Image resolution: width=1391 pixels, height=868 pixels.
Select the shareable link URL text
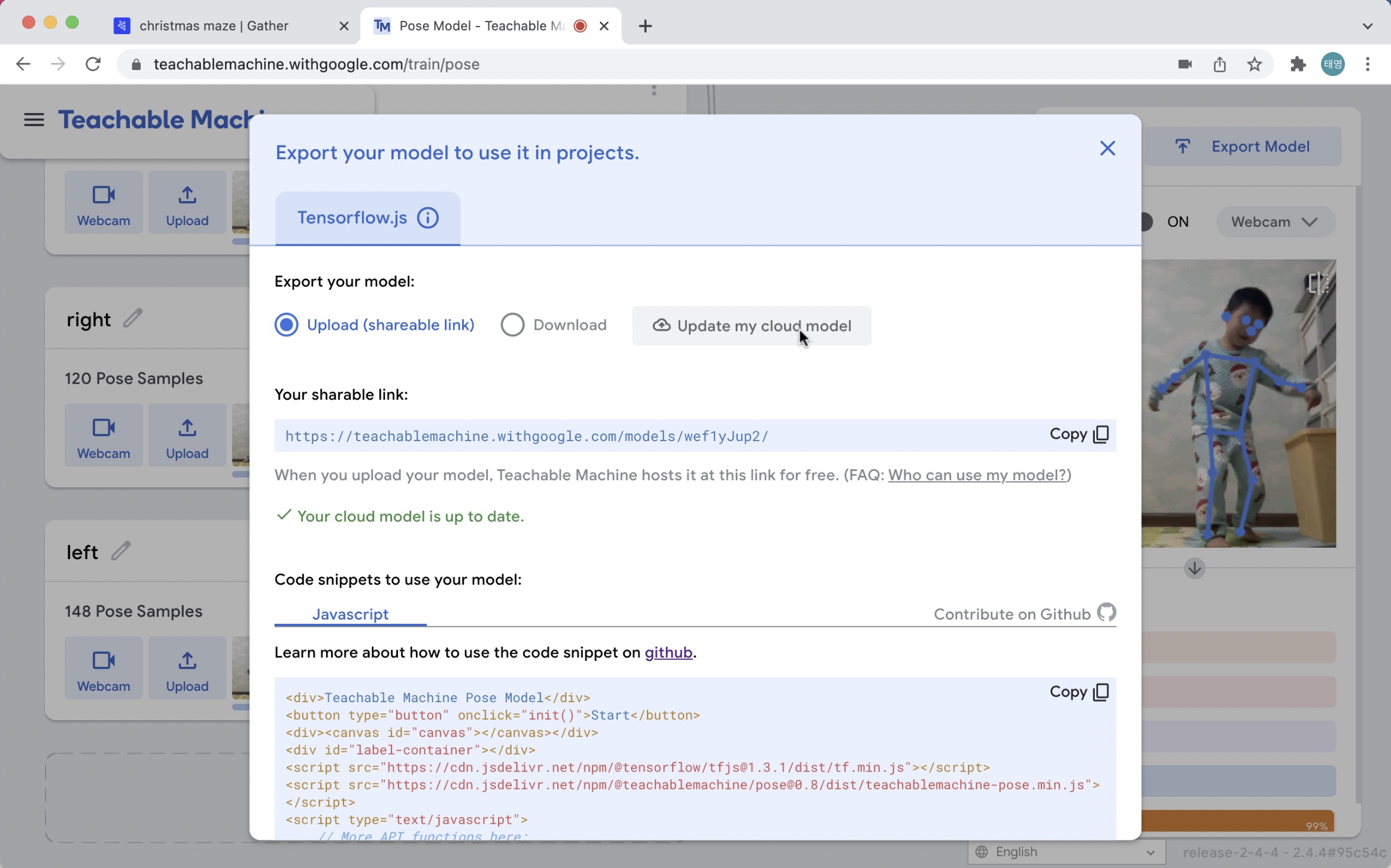click(x=527, y=436)
